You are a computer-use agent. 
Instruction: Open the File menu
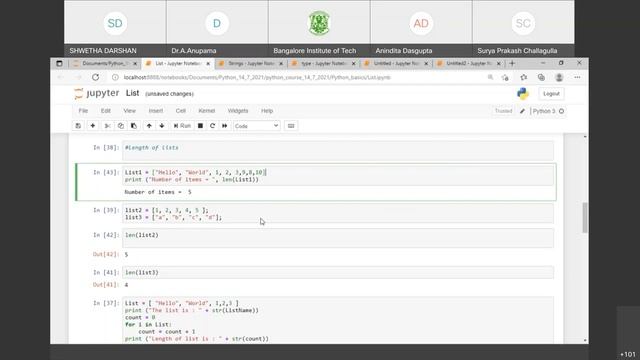(83, 111)
